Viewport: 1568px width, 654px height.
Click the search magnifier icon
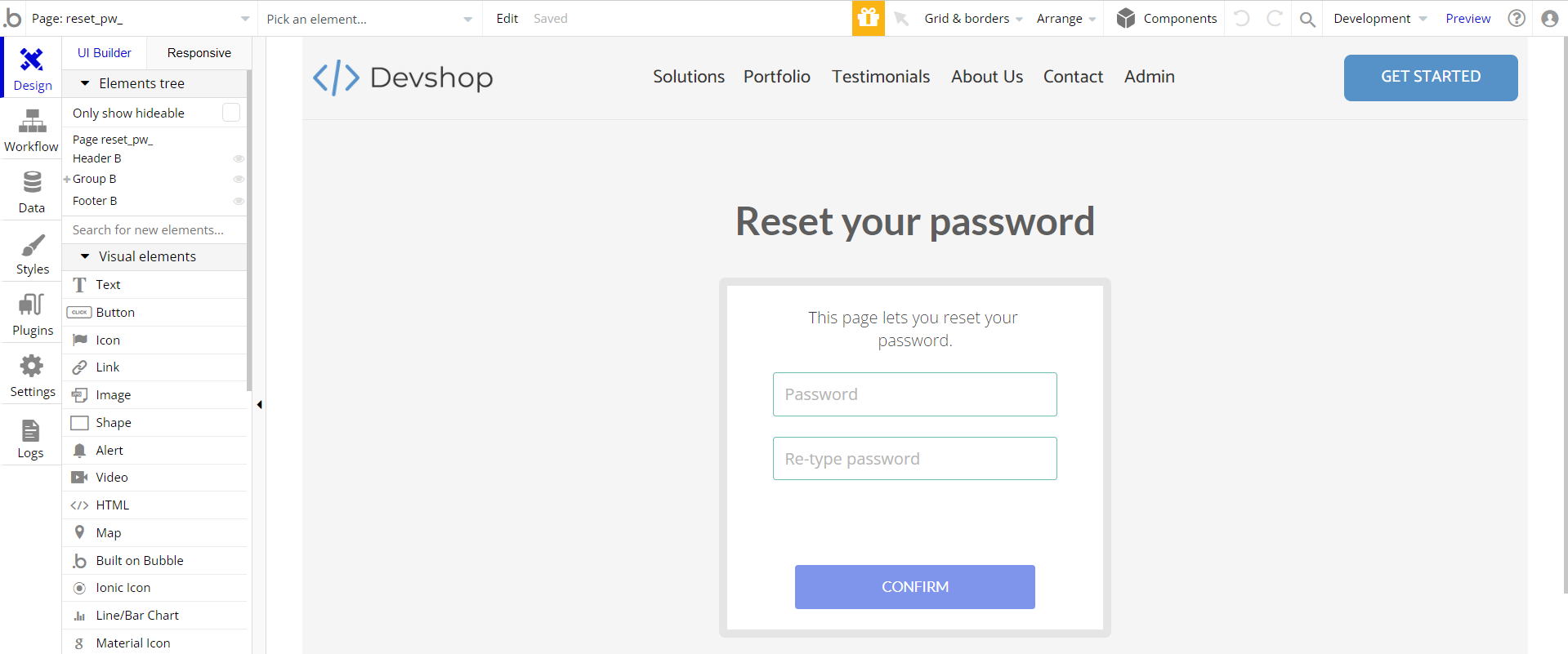tap(1307, 19)
